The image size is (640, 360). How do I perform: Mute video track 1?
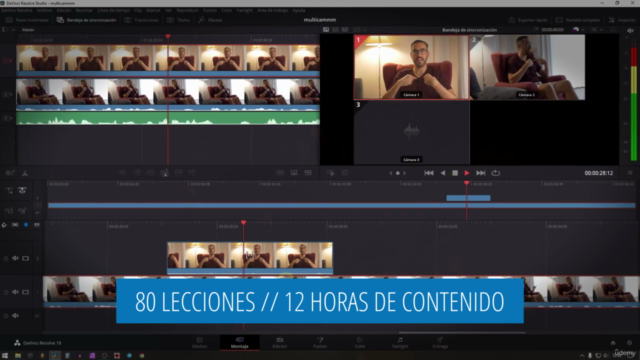point(15,292)
